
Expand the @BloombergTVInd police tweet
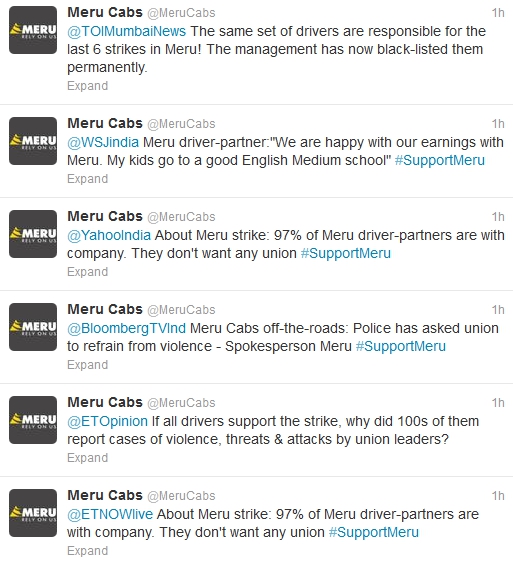point(87,365)
